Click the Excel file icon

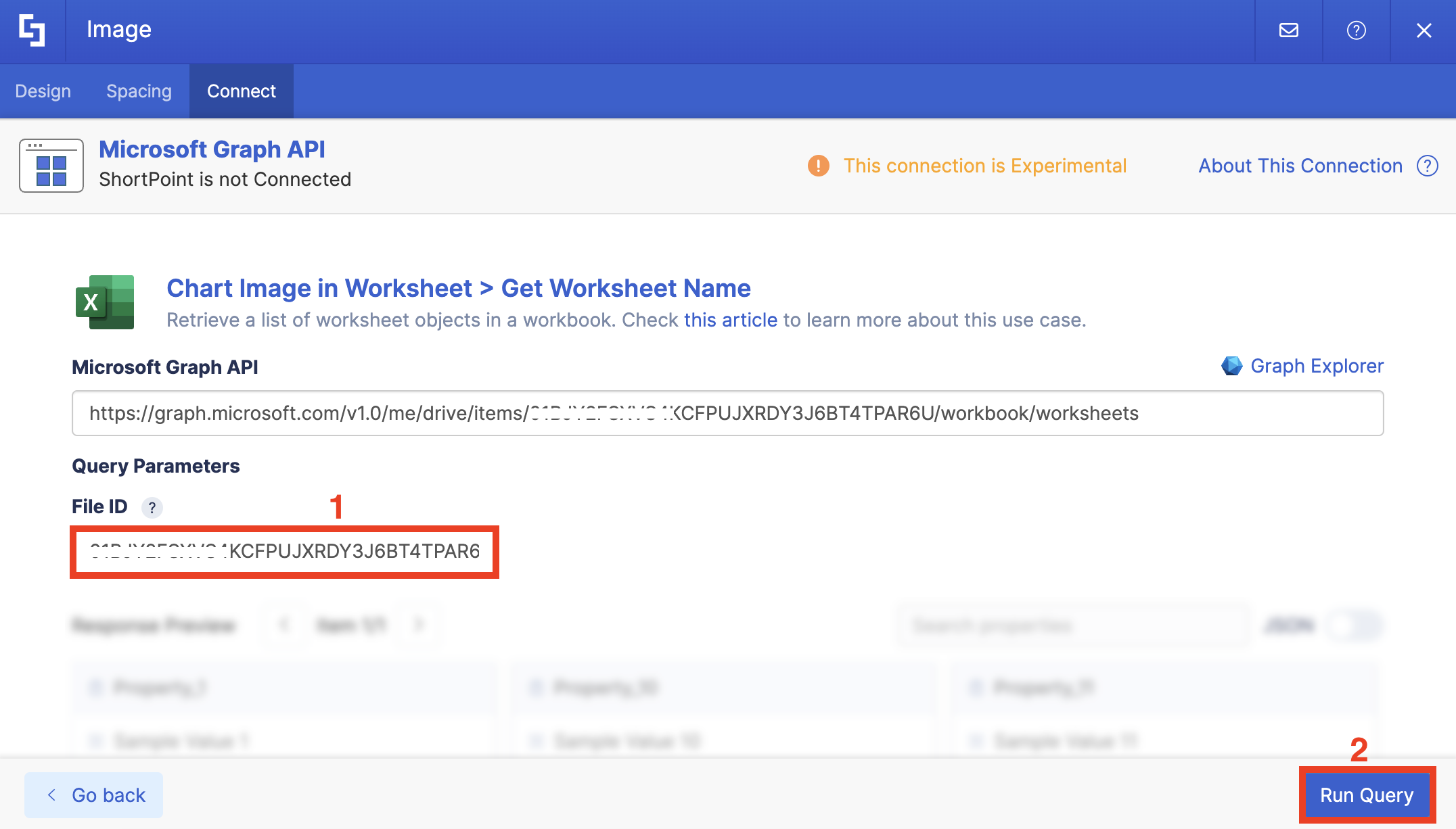tap(105, 302)
